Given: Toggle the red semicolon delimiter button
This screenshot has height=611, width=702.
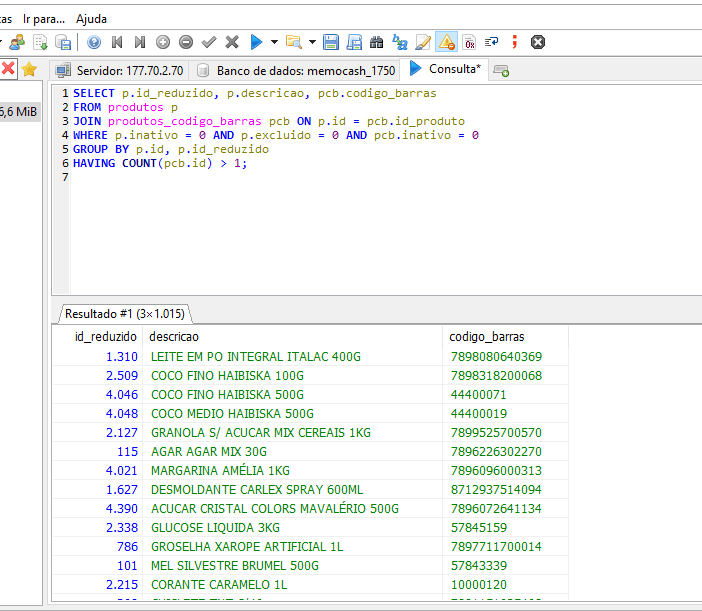Looking at the screenshot, I should click(514, 42).
